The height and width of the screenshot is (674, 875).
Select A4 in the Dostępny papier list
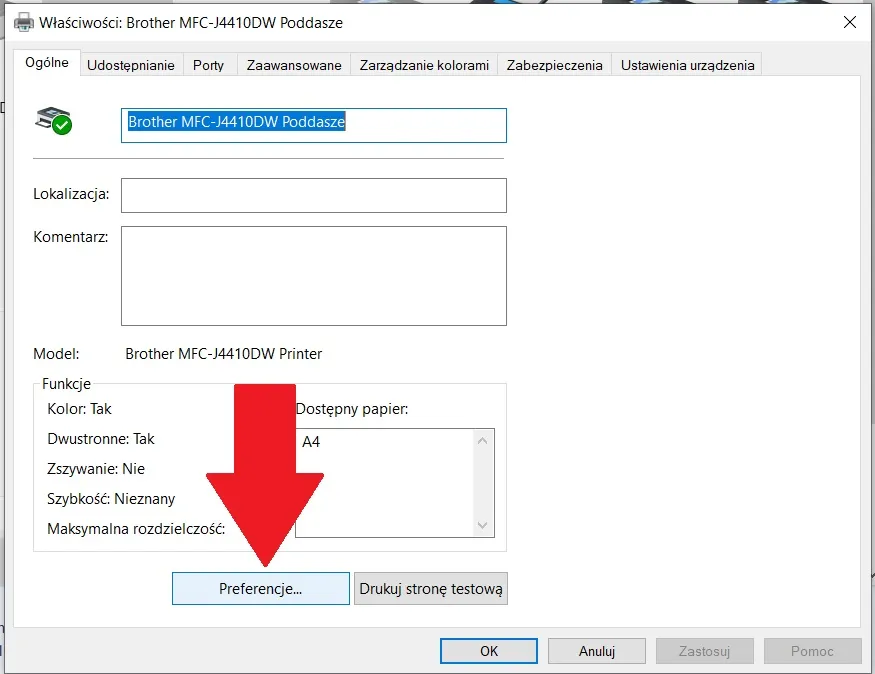[x=311, y=441]
